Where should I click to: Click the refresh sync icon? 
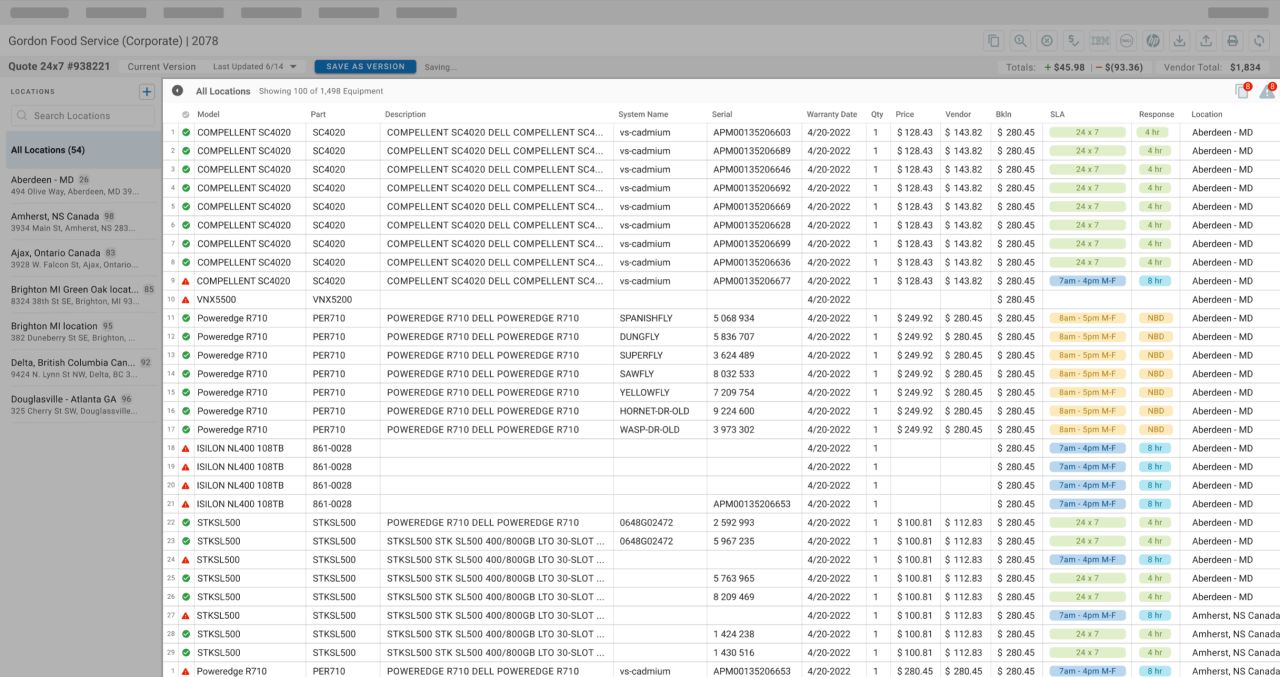(x=1259, y=41)
